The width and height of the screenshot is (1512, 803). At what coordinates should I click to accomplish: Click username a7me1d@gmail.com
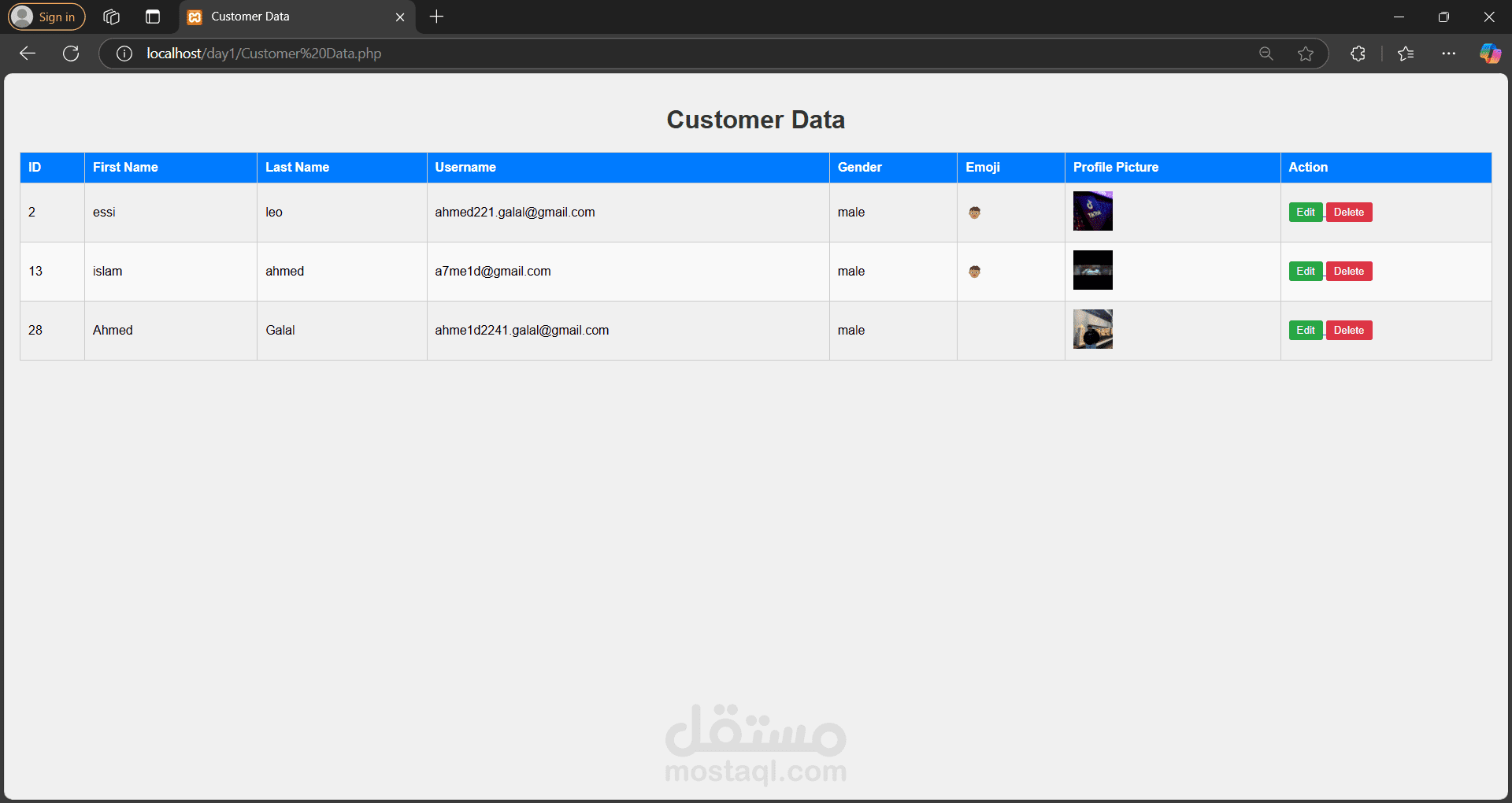tap(493, 272)
